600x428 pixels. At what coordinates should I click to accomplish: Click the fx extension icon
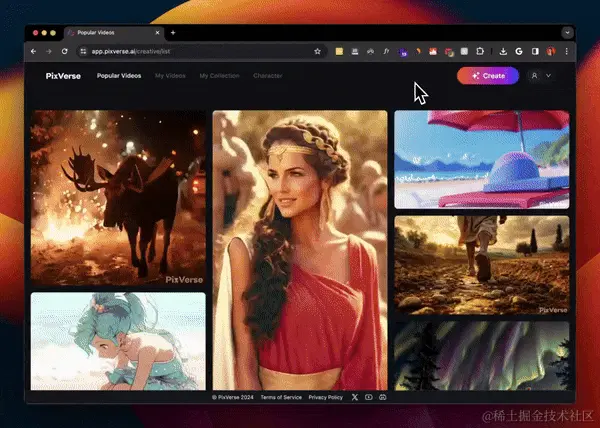point(386,51)
